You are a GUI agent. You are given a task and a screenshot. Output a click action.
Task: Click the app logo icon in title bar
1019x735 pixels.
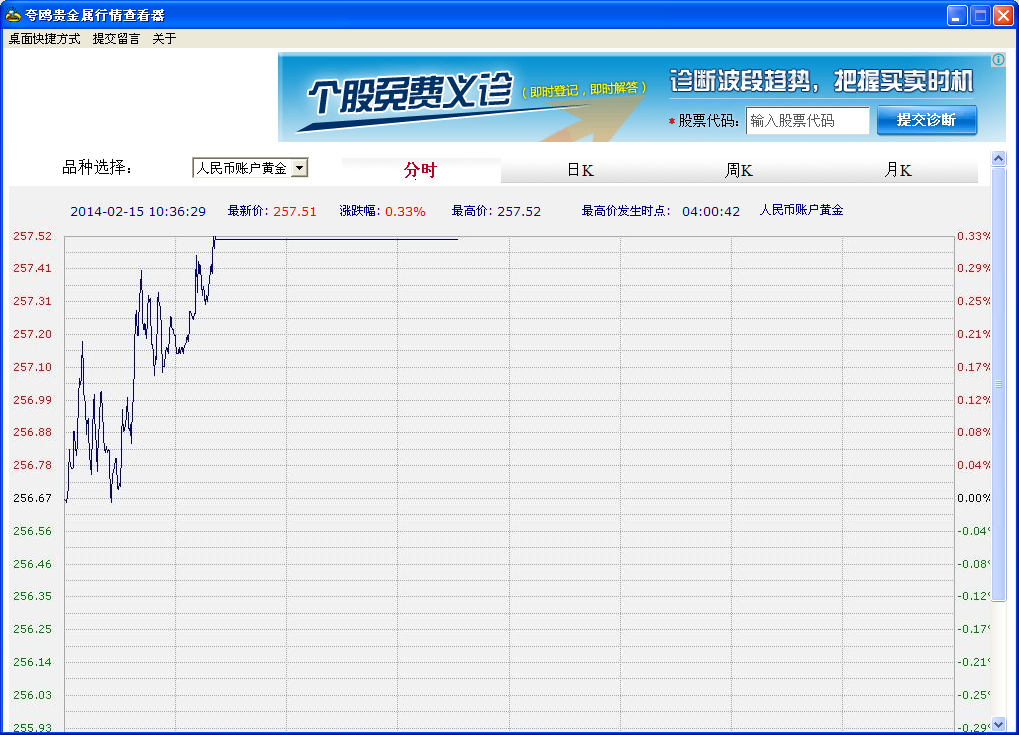(x=13, y=15)
